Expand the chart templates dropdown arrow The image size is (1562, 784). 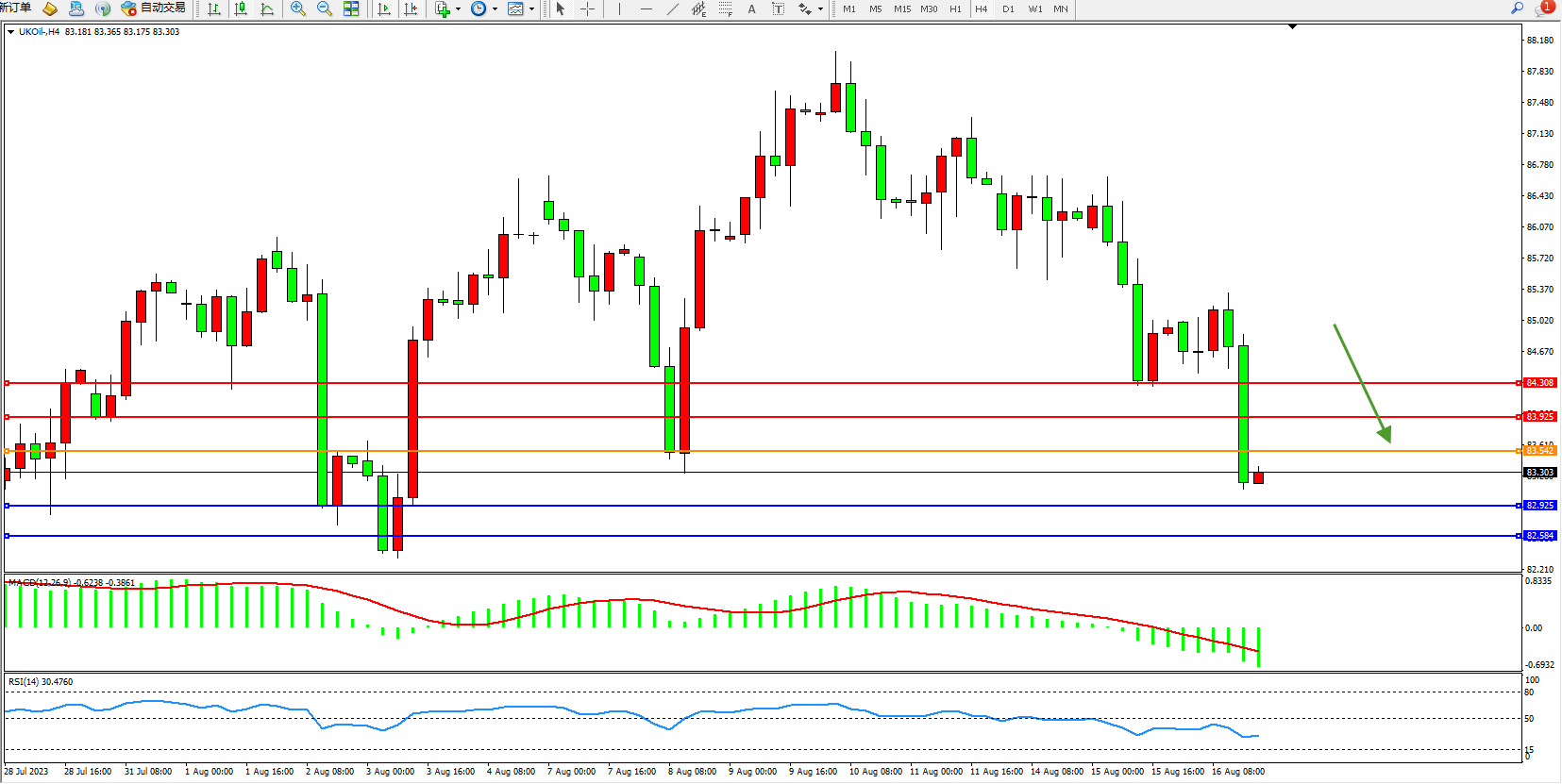(x=532, y=9)
